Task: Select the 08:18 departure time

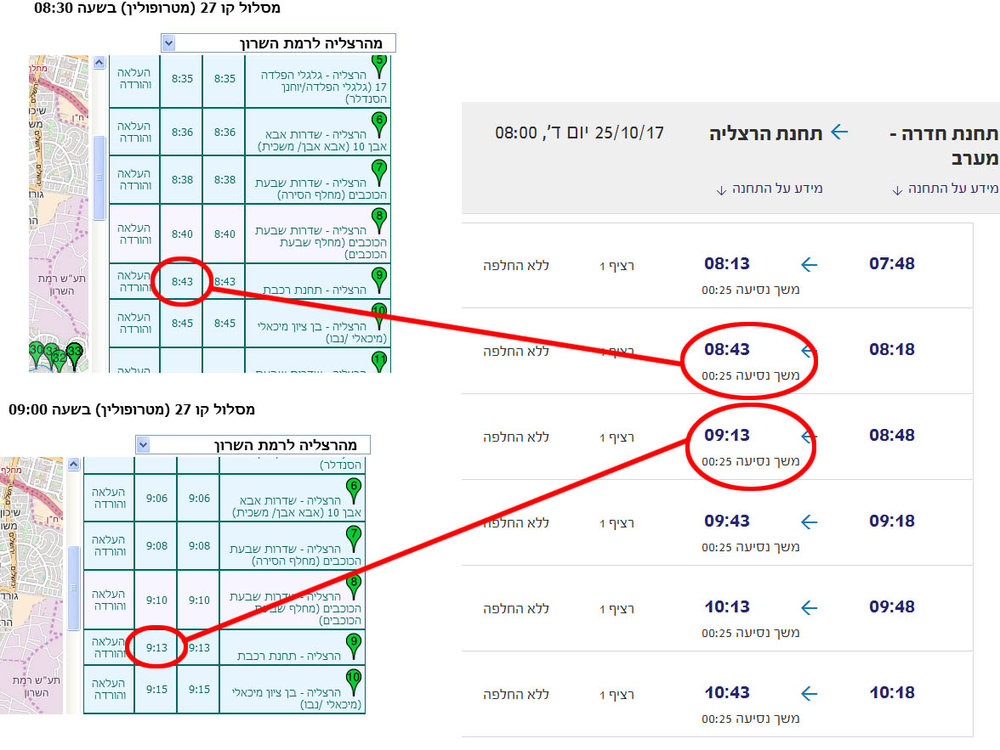Action: pyautogui.click(x=892, y=349)
